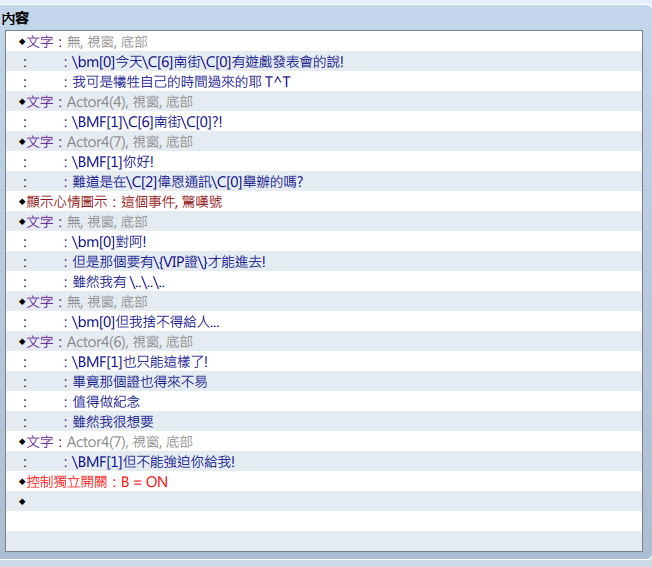
Task: Select the line '\bm[0]對阿!'
Action: tap(324, 242)
